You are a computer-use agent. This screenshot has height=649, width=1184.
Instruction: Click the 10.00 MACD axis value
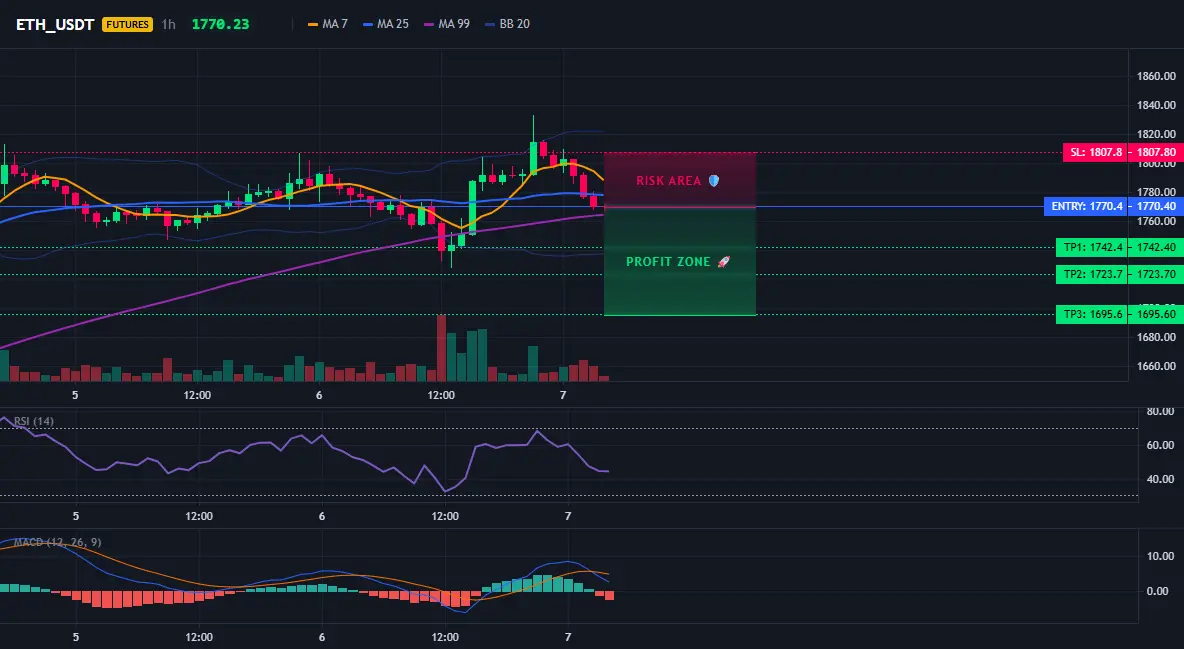click(x=1161, y=556)
